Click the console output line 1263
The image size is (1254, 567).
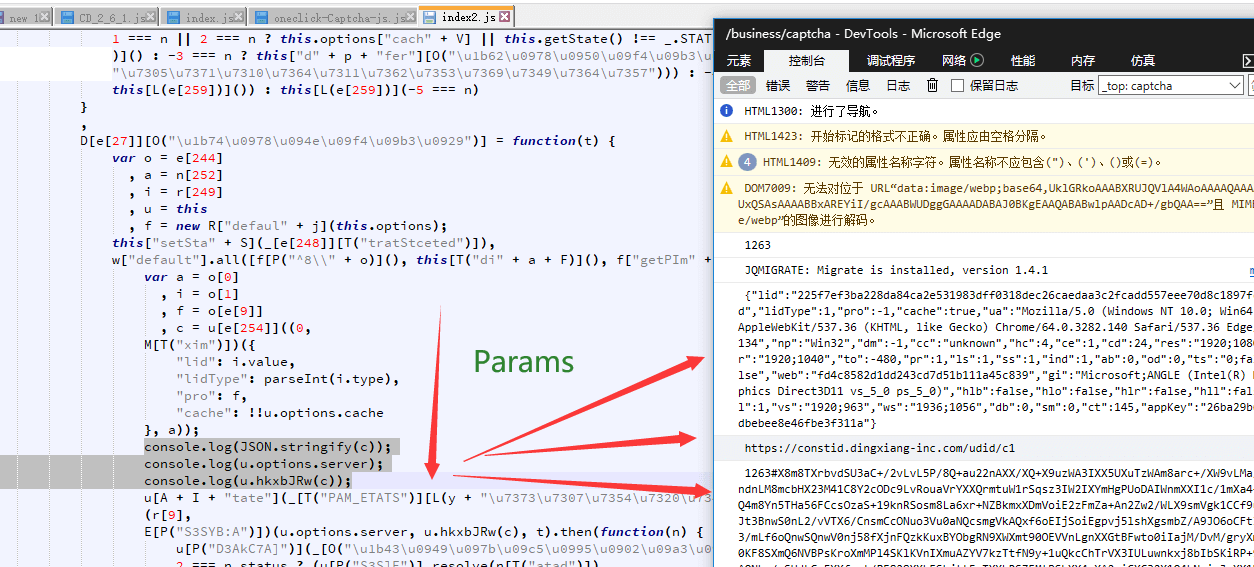758,245
